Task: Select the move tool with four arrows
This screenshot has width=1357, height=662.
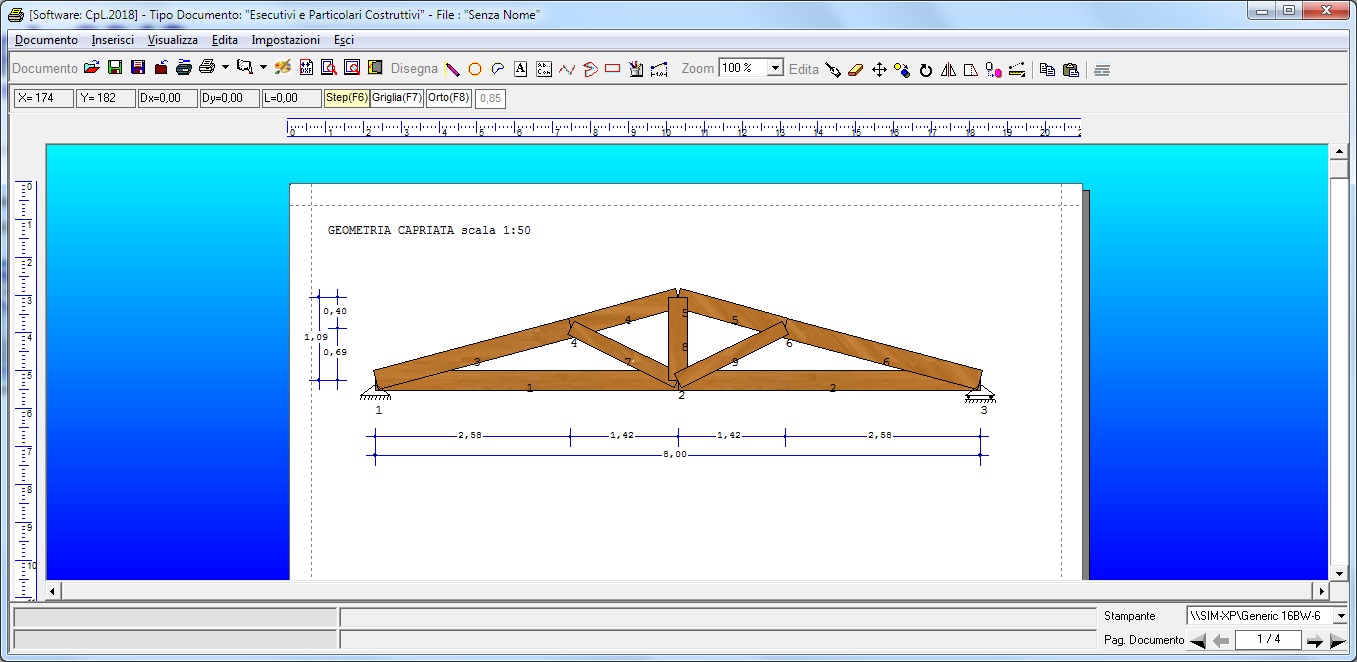Action: tap(879, 70)
